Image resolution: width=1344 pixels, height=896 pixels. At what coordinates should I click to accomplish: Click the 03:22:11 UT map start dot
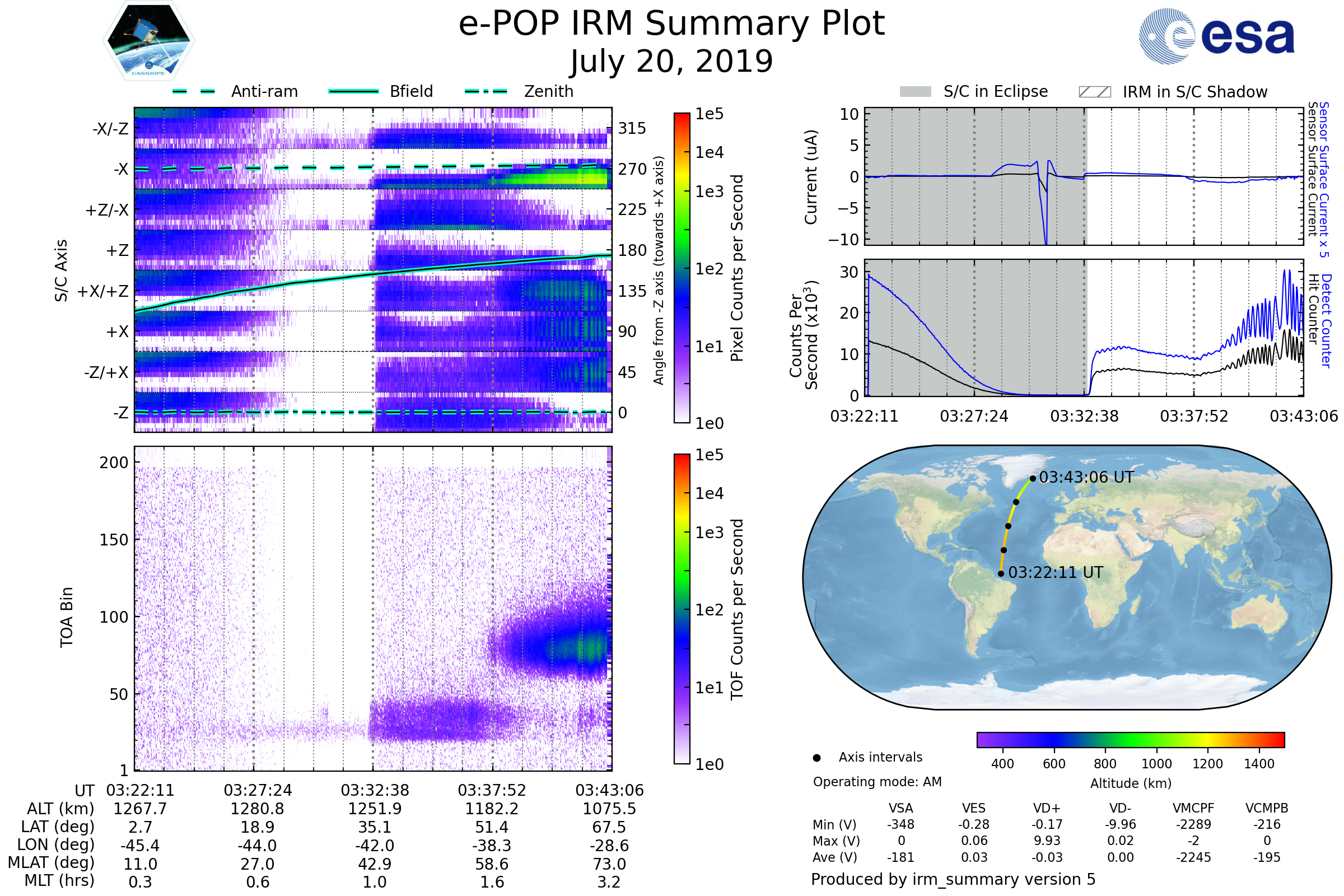[x=1001, y=573]
